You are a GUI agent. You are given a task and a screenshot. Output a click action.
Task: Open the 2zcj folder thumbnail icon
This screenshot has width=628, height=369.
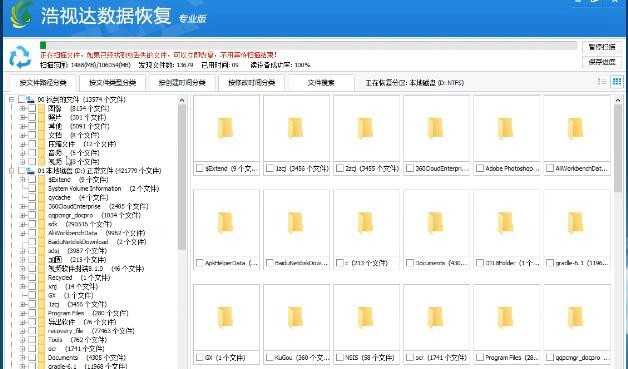point(366,128)
